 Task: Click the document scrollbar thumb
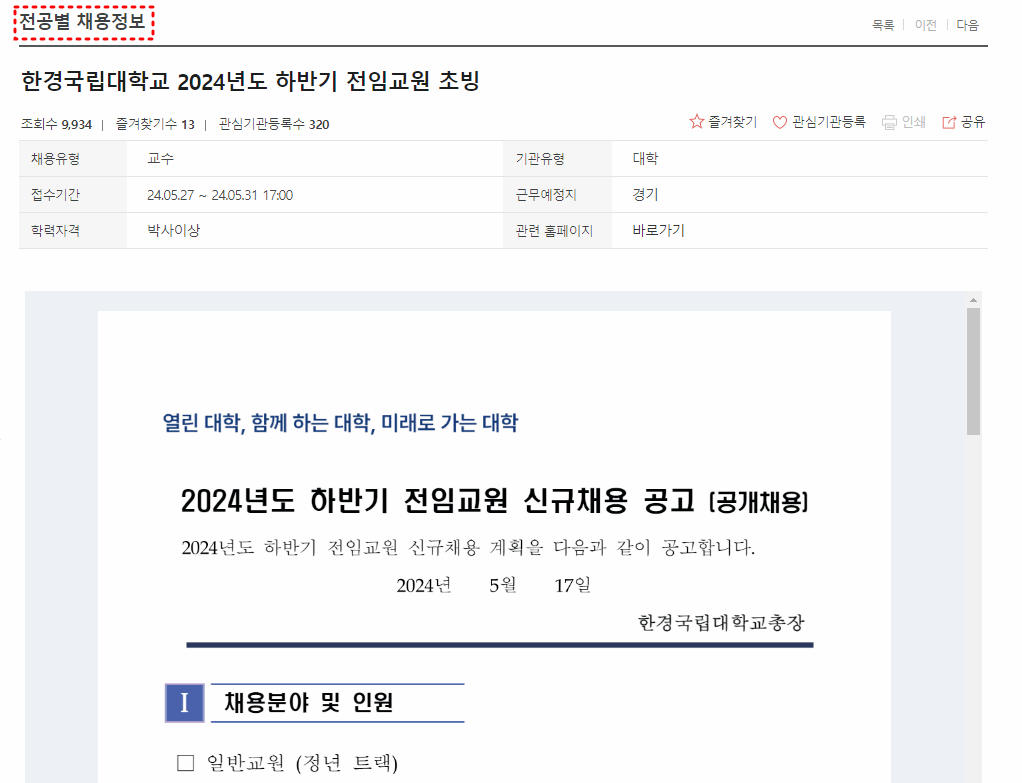click(x=973, y=372)
